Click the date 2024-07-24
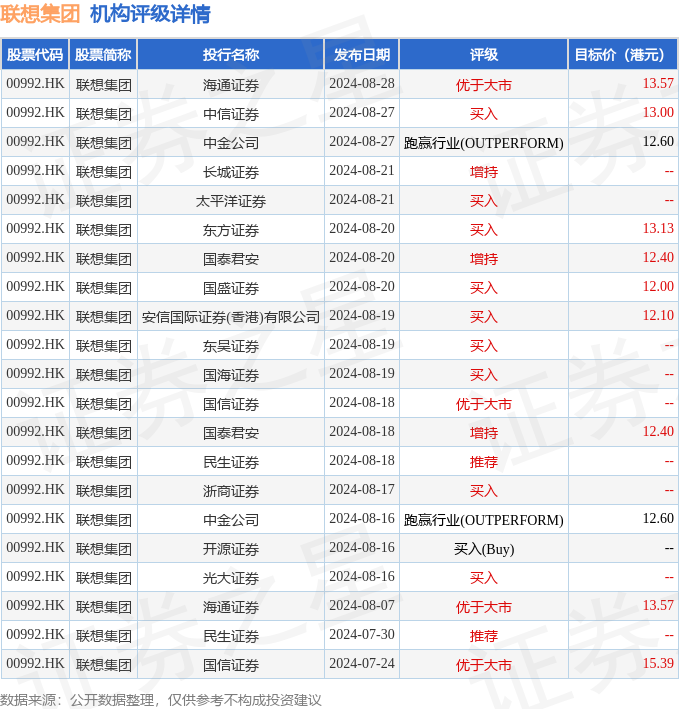This screenshot has width=679, height=709. (x=362, y=663)
